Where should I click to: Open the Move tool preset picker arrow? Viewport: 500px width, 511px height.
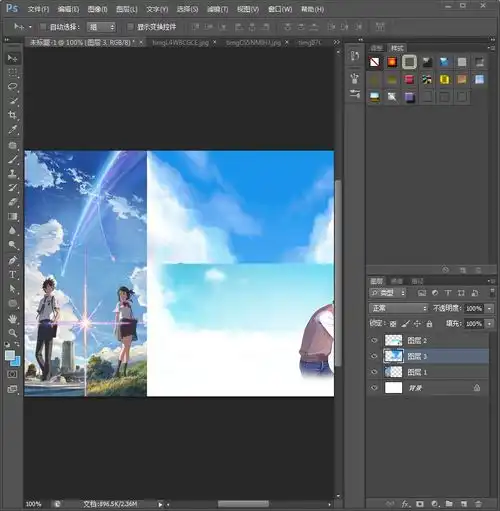pyautogui.click(x=30, y=27)
